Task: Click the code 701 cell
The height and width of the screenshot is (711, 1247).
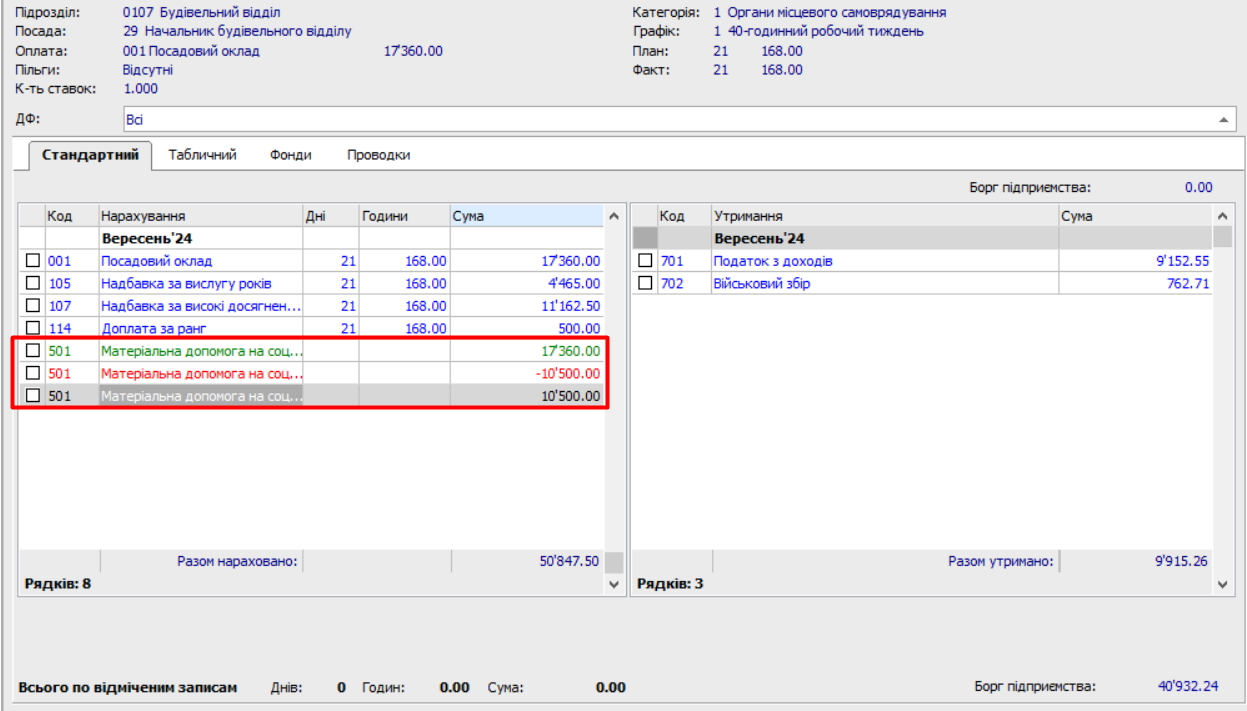Action: (x=684, y=261)
